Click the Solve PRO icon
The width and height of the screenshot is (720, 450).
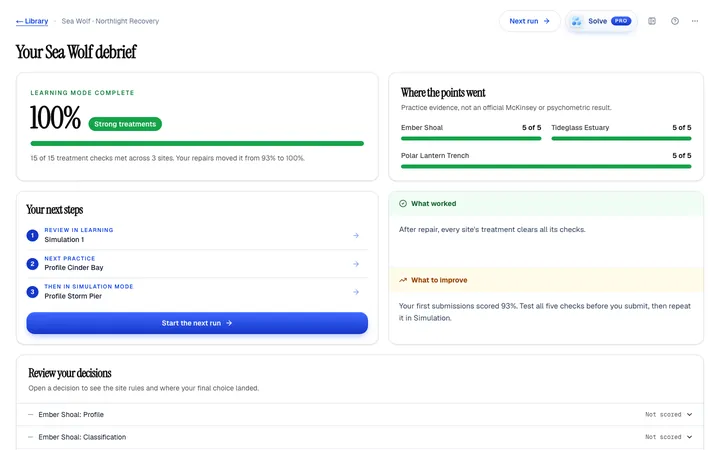pos(577,21)
